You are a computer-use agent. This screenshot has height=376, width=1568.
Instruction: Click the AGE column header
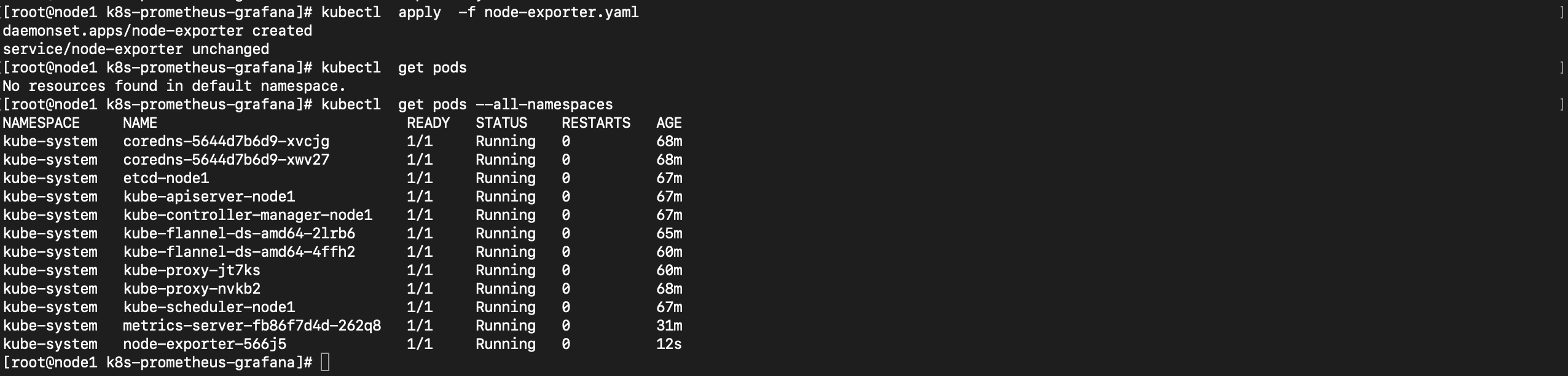point(669,123)
